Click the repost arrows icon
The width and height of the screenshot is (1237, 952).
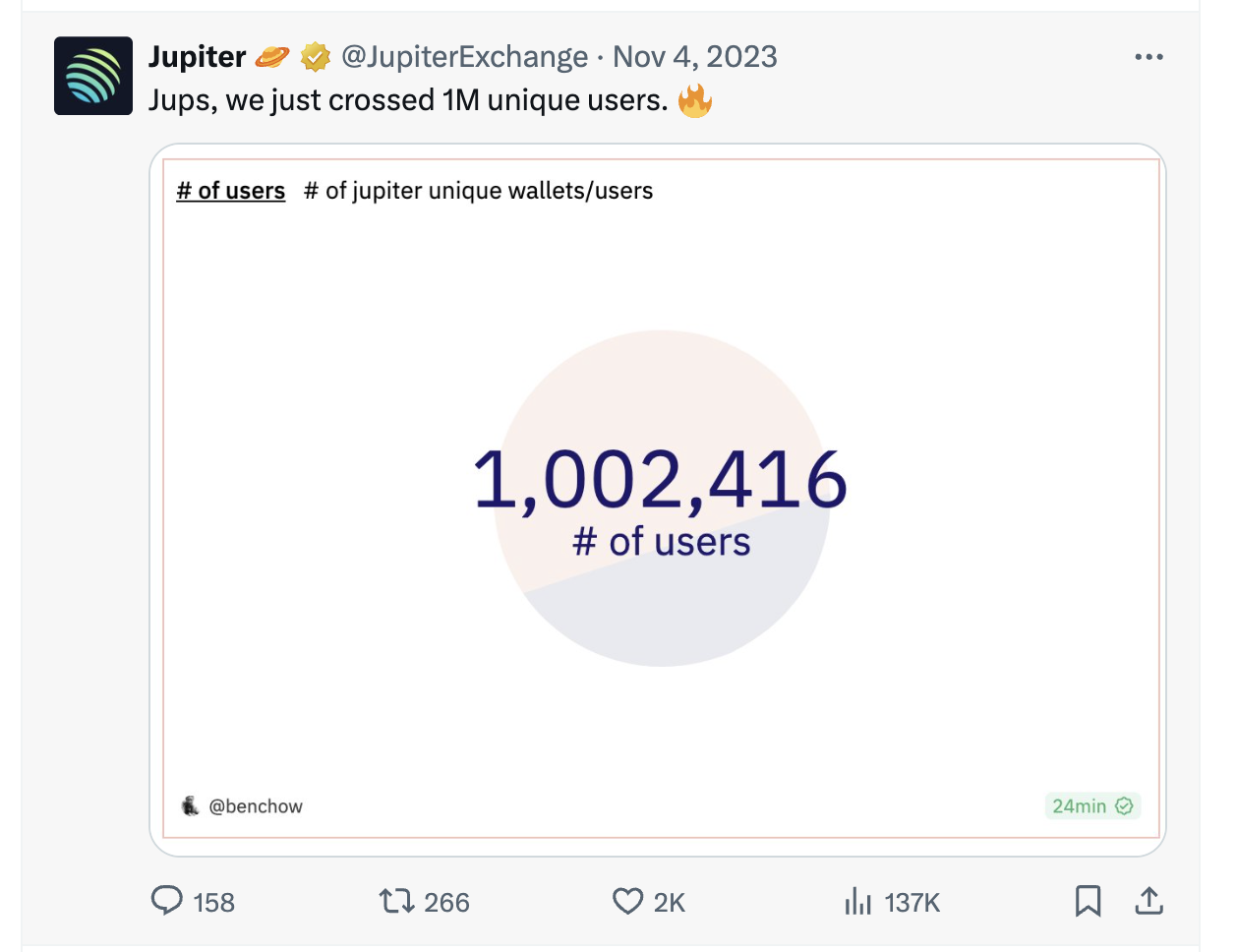pos(397,901)
